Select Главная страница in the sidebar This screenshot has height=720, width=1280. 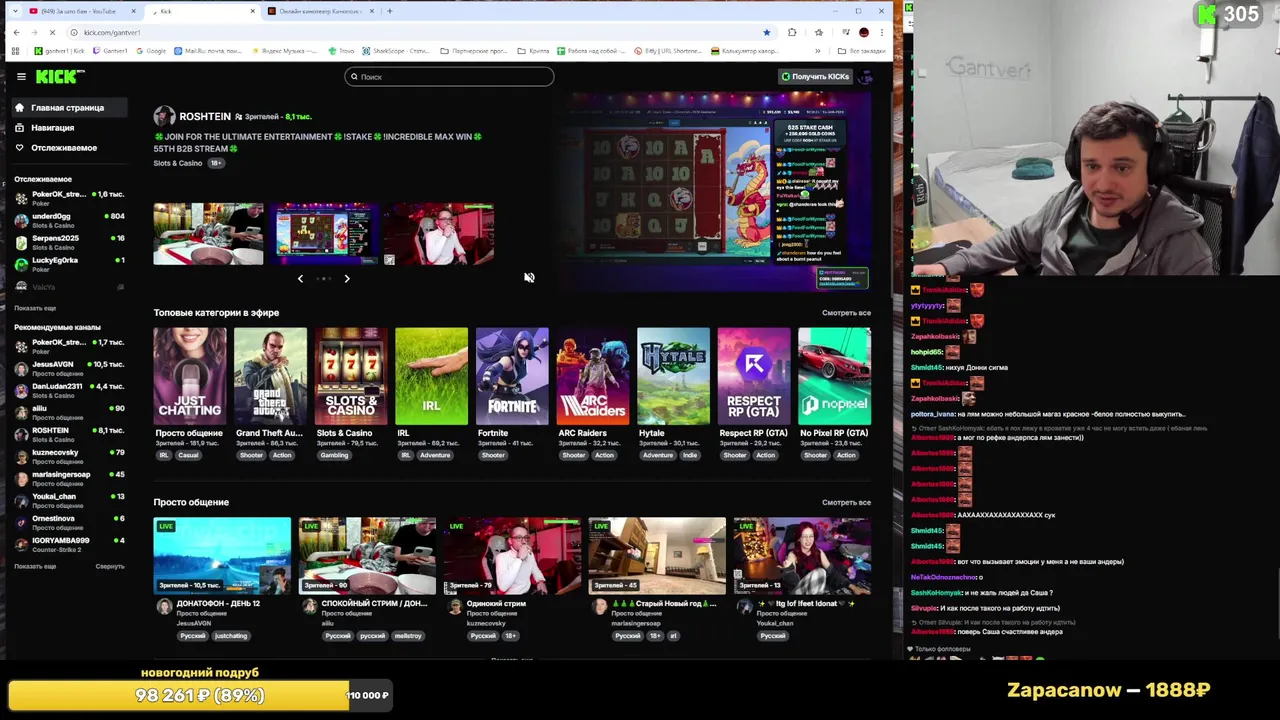coord(67,108)
